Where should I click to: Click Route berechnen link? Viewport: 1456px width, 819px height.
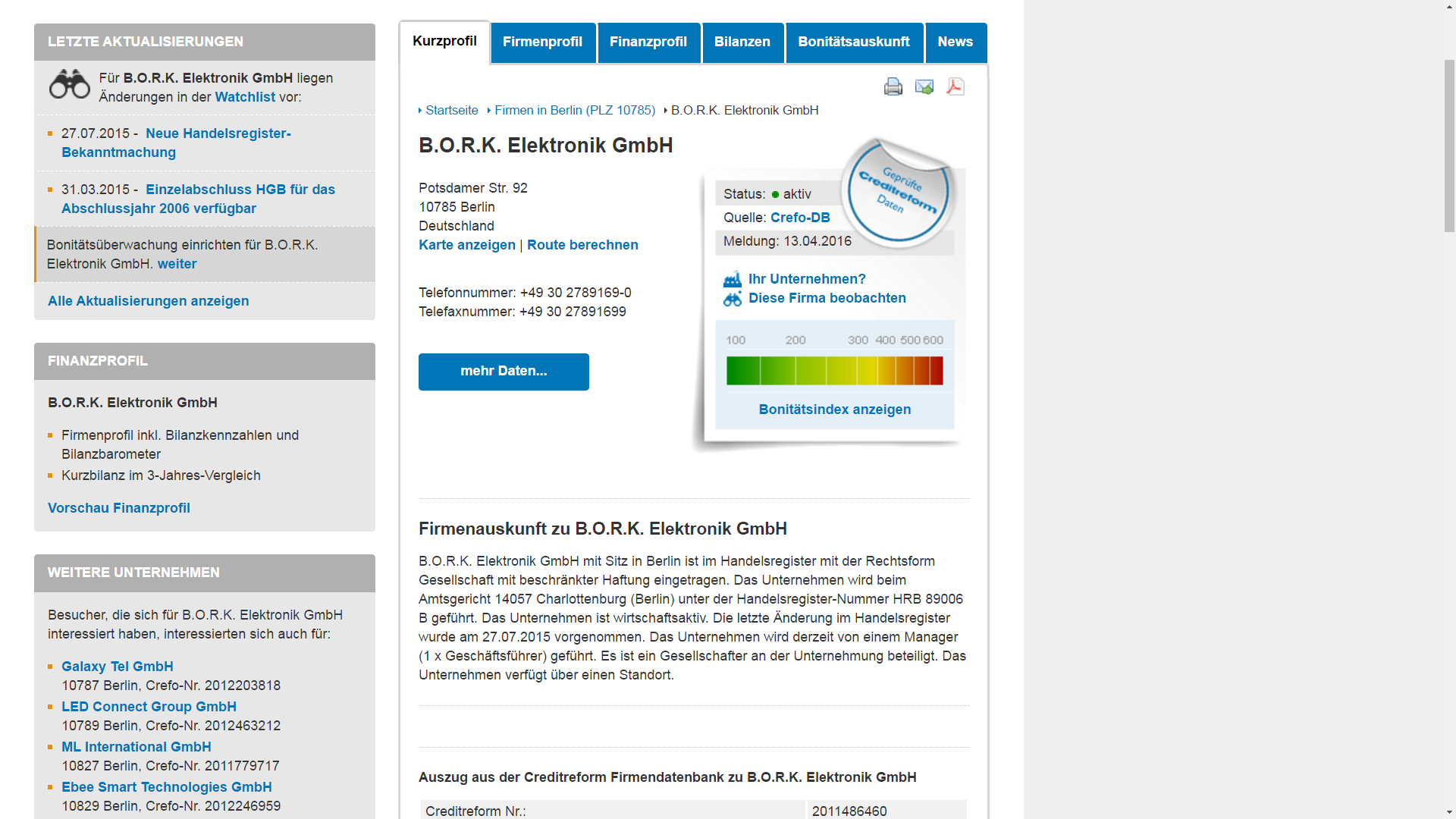(x=582, y=245)
